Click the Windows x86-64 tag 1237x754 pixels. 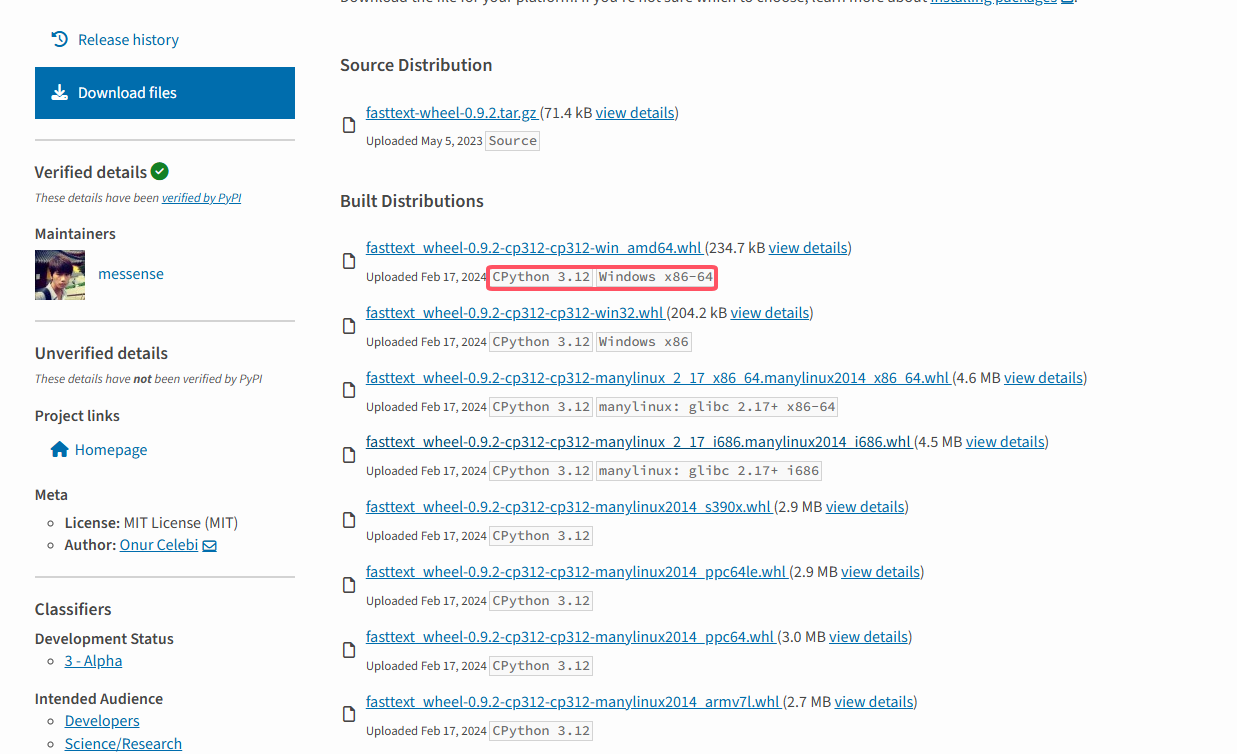pos(656,277)
